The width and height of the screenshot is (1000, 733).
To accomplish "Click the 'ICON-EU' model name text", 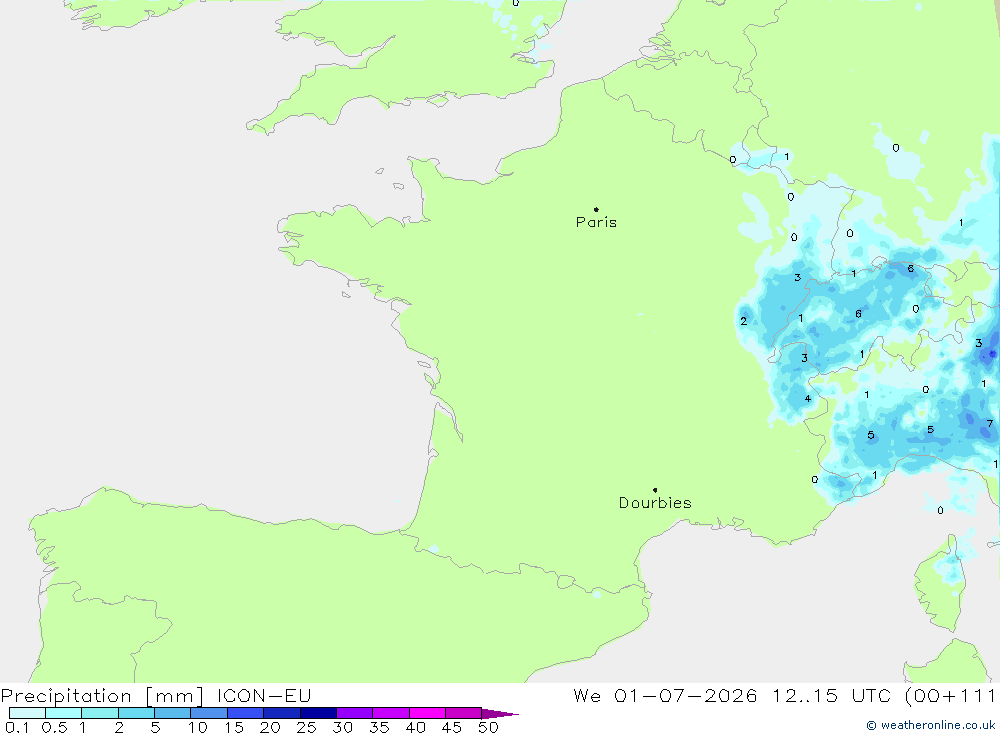I will (264, 695).
